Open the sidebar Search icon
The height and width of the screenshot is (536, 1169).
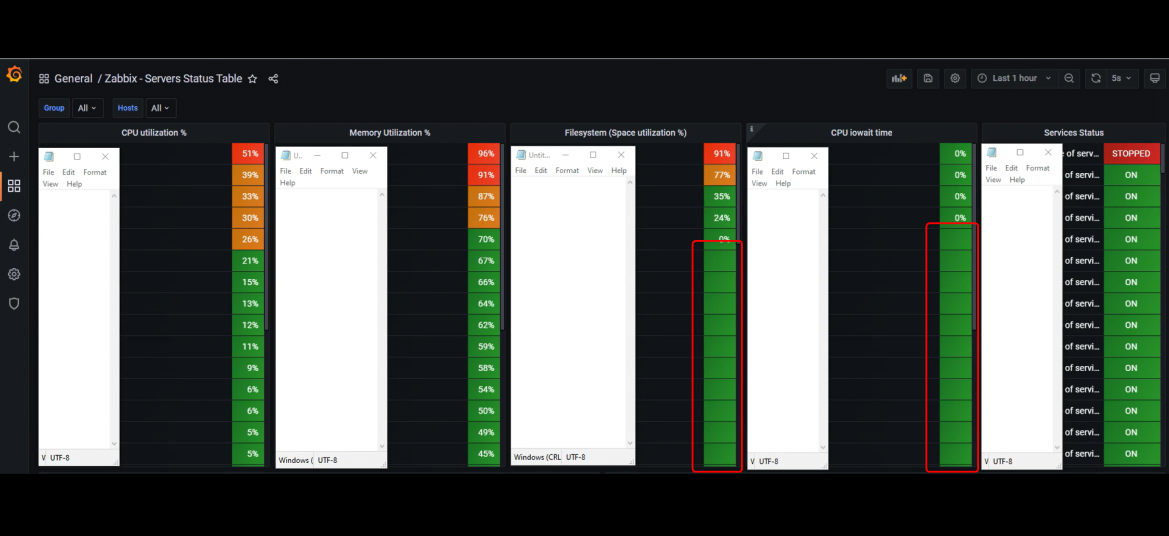pos(14,127)
